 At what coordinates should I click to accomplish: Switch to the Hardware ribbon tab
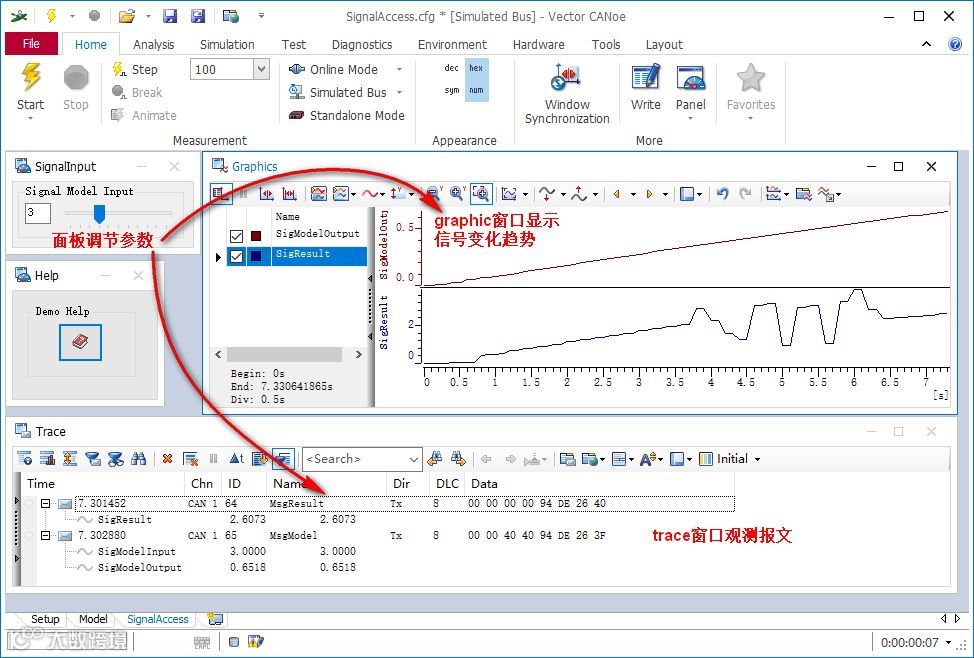(x=539, y=44)
